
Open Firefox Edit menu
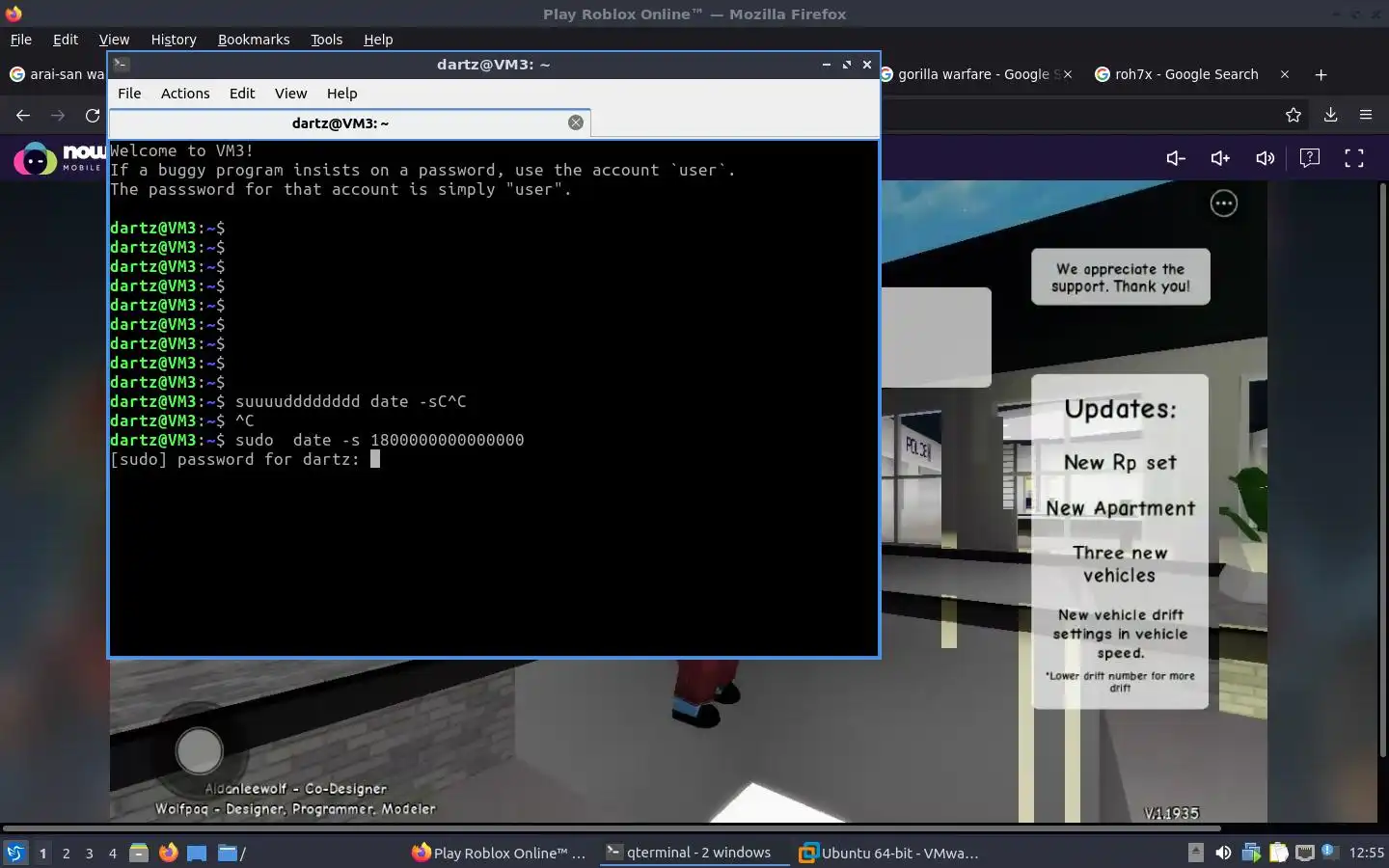pyautogui.click(x=66, y=40)
